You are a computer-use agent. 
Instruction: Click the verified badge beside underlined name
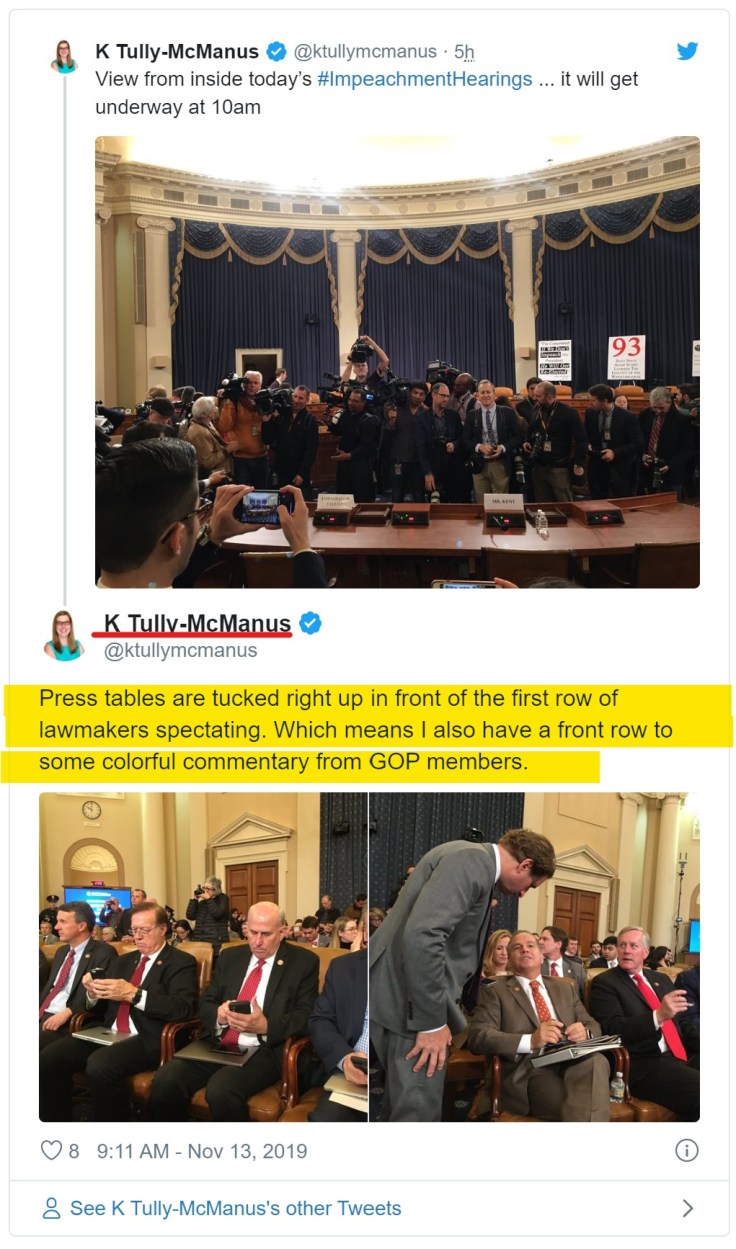point(311,623)
